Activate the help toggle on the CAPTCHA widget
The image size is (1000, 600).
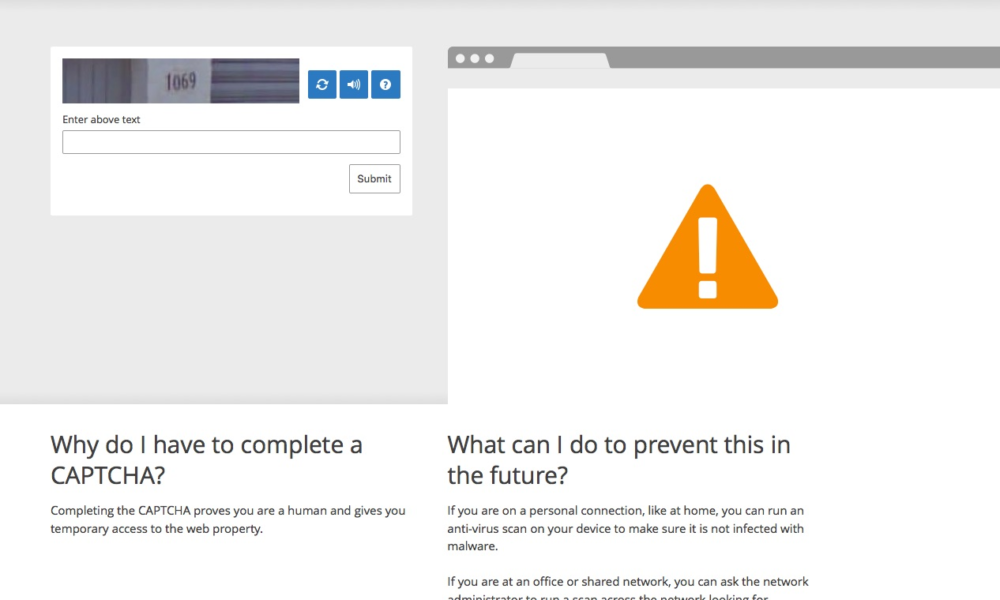385,84
